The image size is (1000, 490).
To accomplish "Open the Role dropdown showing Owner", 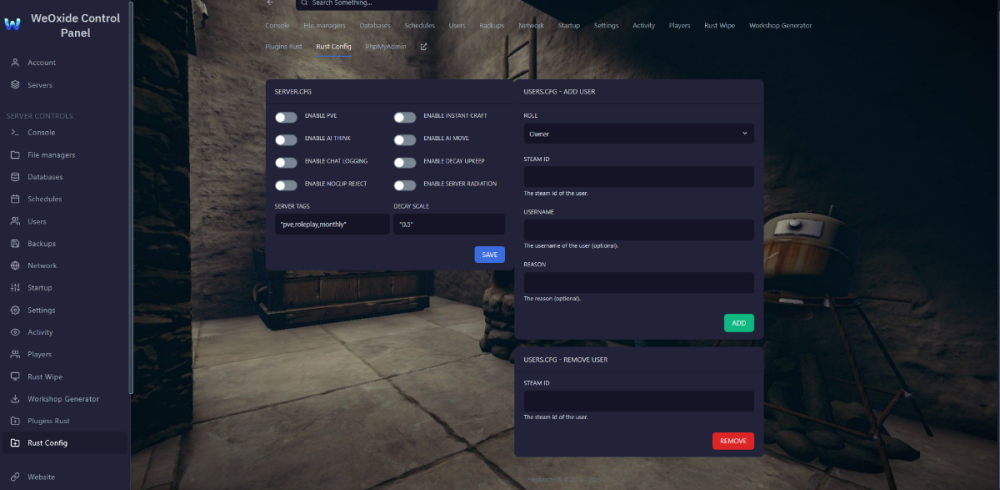I will (x=638, y=133).
